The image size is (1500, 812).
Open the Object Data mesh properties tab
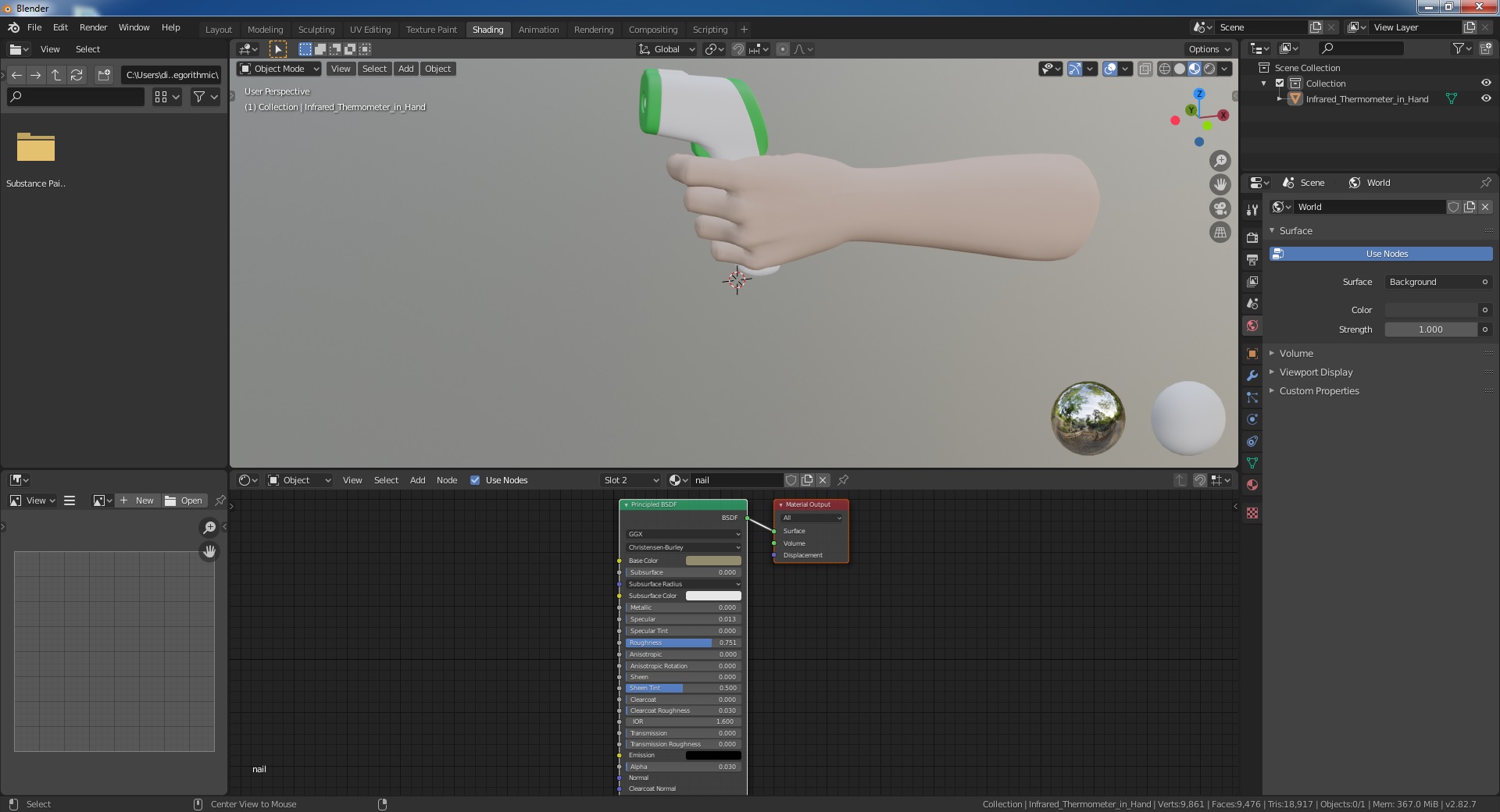tap(1252, 463)
